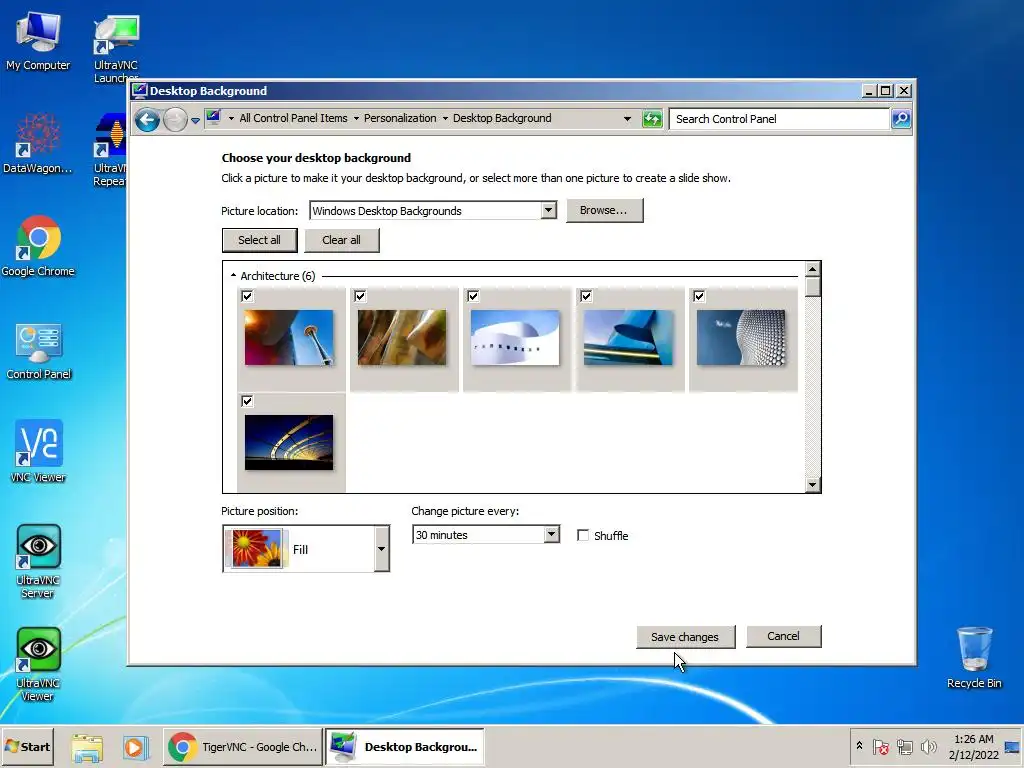Select the white curved building thumbnail

tap(515, 338)
